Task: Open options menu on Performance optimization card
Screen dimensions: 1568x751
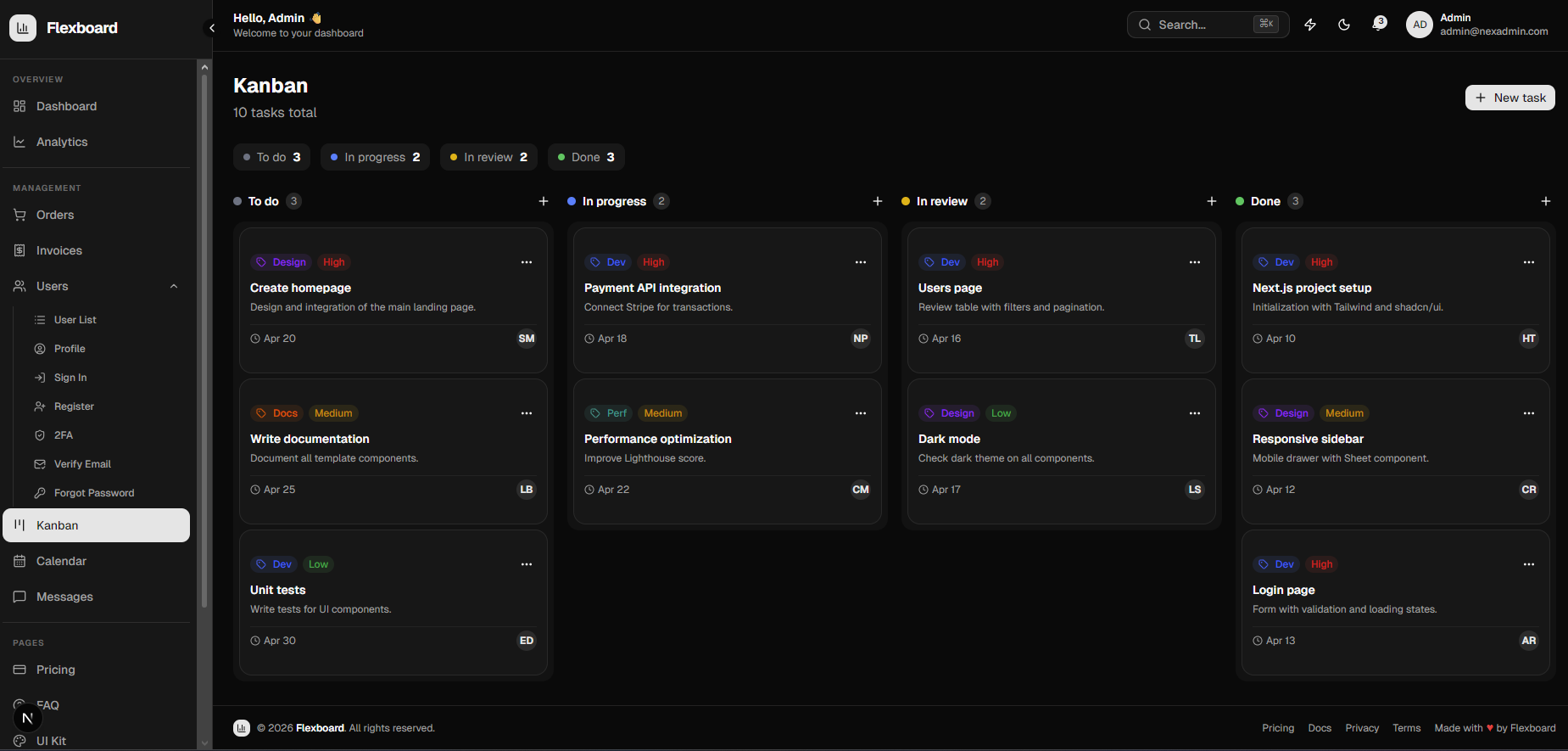Action: [861, 413]
